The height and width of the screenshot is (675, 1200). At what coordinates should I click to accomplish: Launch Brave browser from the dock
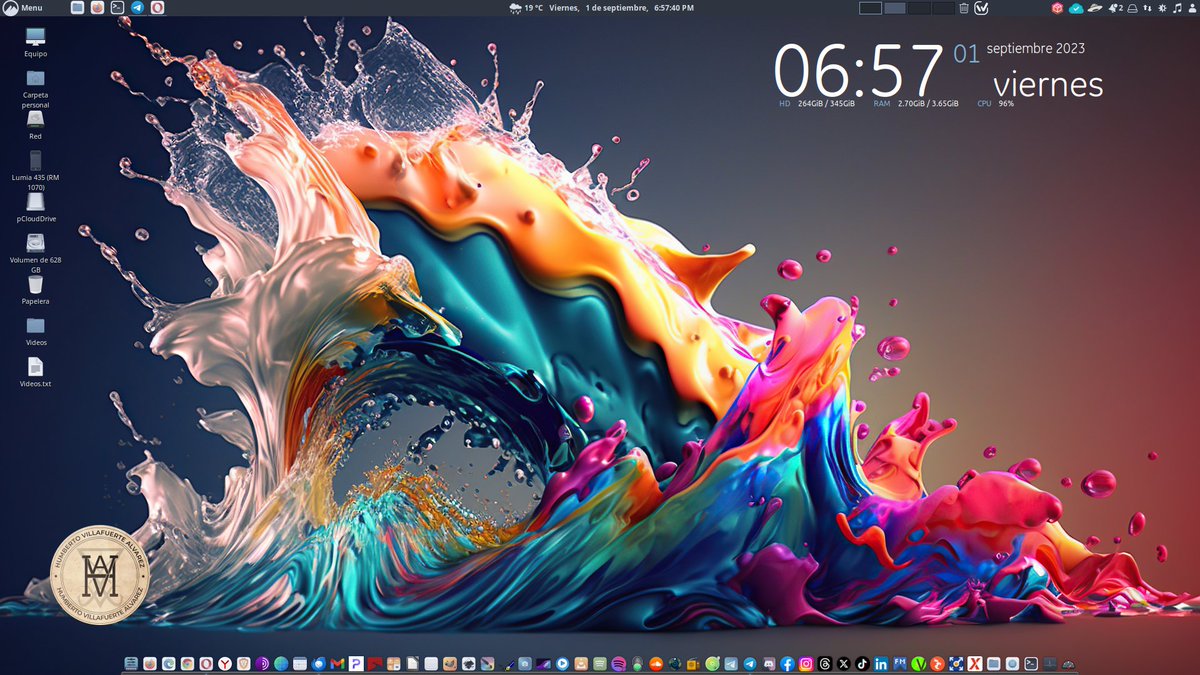[243, 663]
